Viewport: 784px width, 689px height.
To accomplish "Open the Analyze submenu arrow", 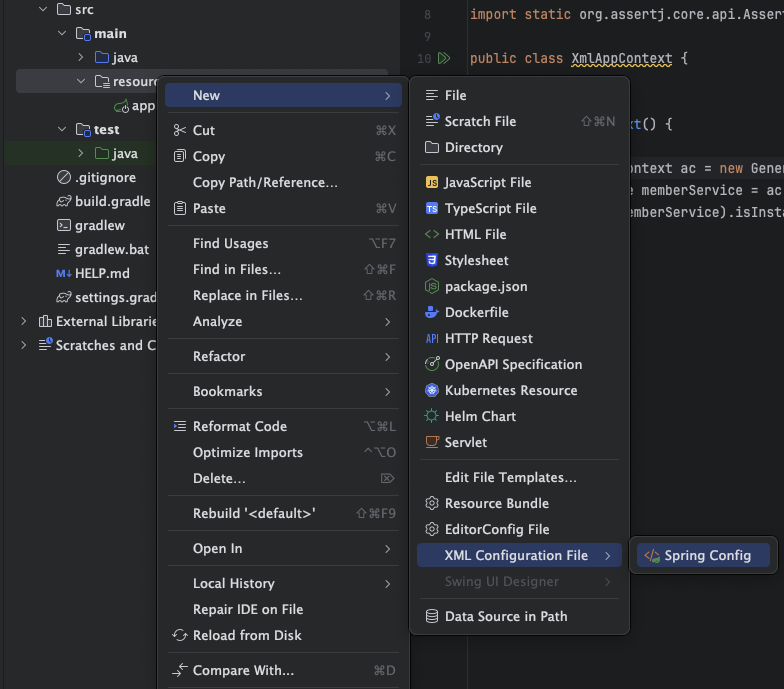I will coord(388,322).
